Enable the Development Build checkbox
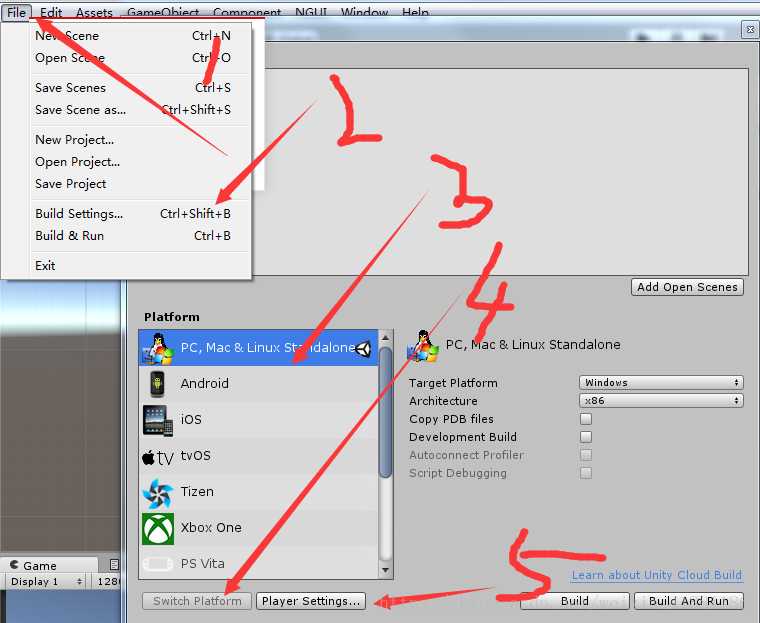Viewport: 760px width, 623px height. click(586, 437)
